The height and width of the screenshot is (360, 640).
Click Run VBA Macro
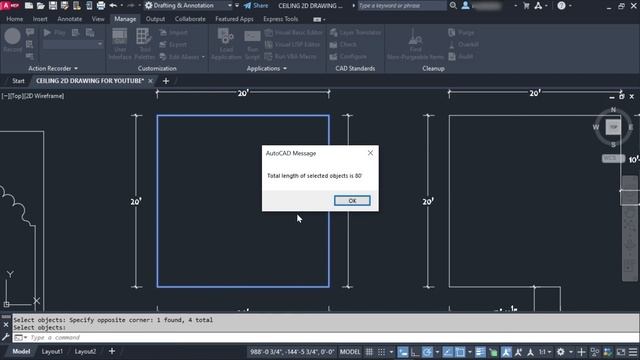tap(291, 57)
